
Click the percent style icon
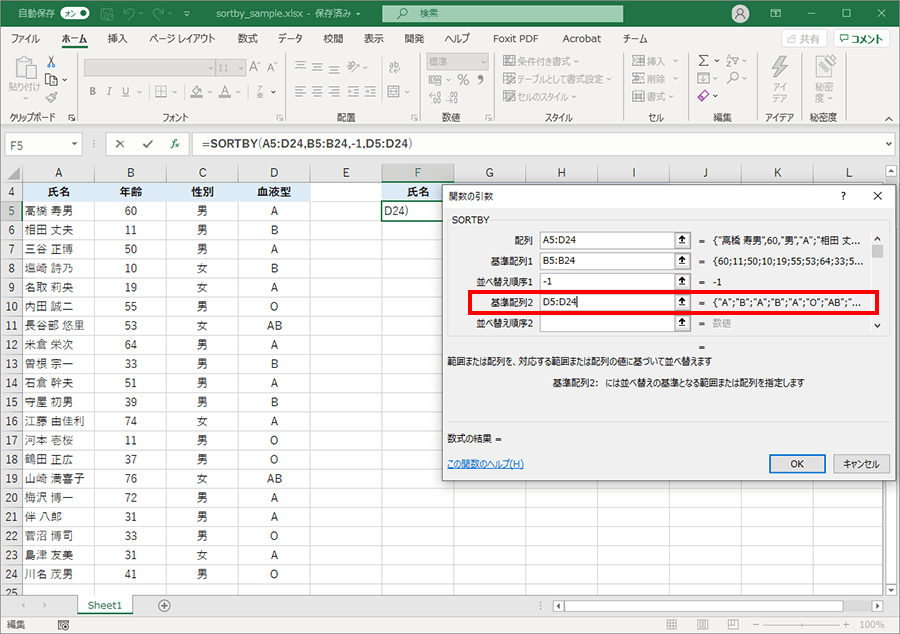pos(463,80)
